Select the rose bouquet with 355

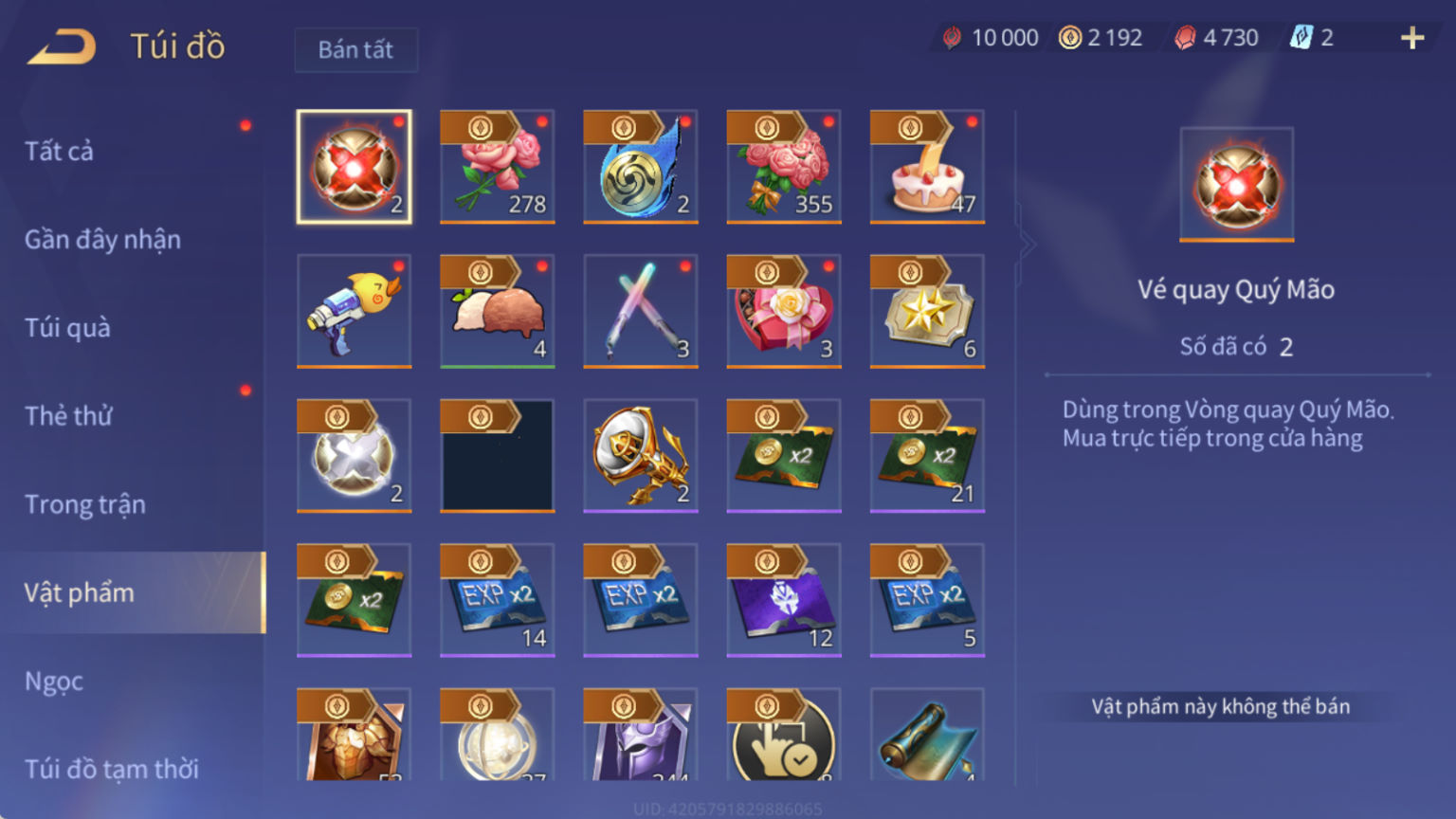(x=784, y=167)
